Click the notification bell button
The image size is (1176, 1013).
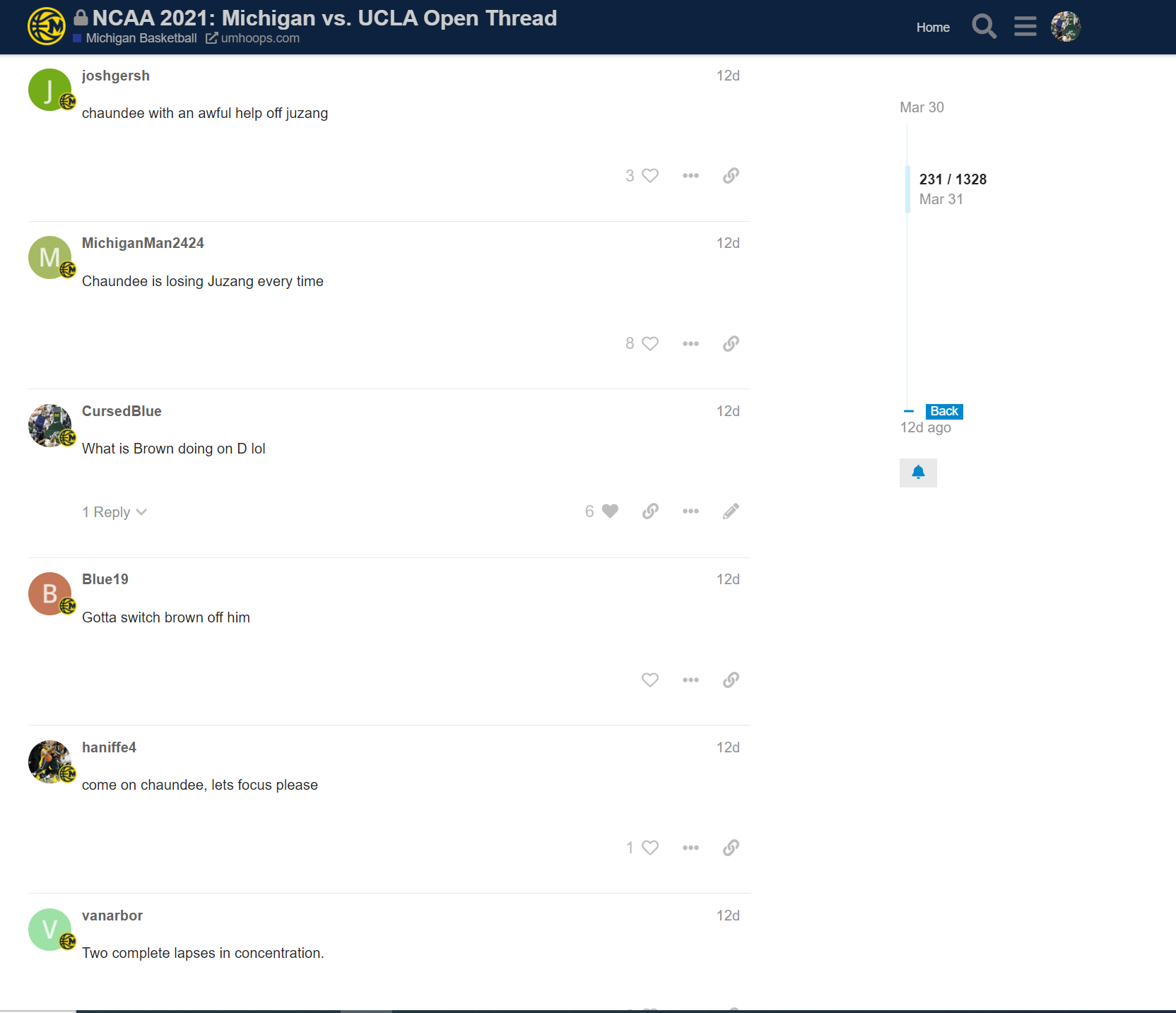918,473
